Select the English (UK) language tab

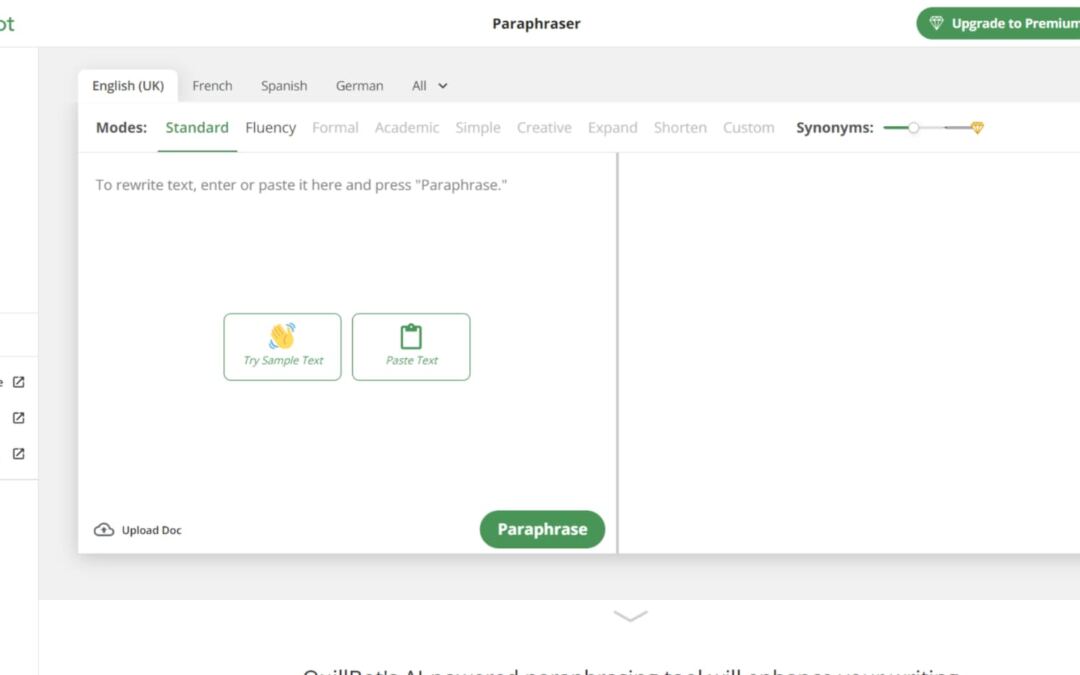coord(128,86)
